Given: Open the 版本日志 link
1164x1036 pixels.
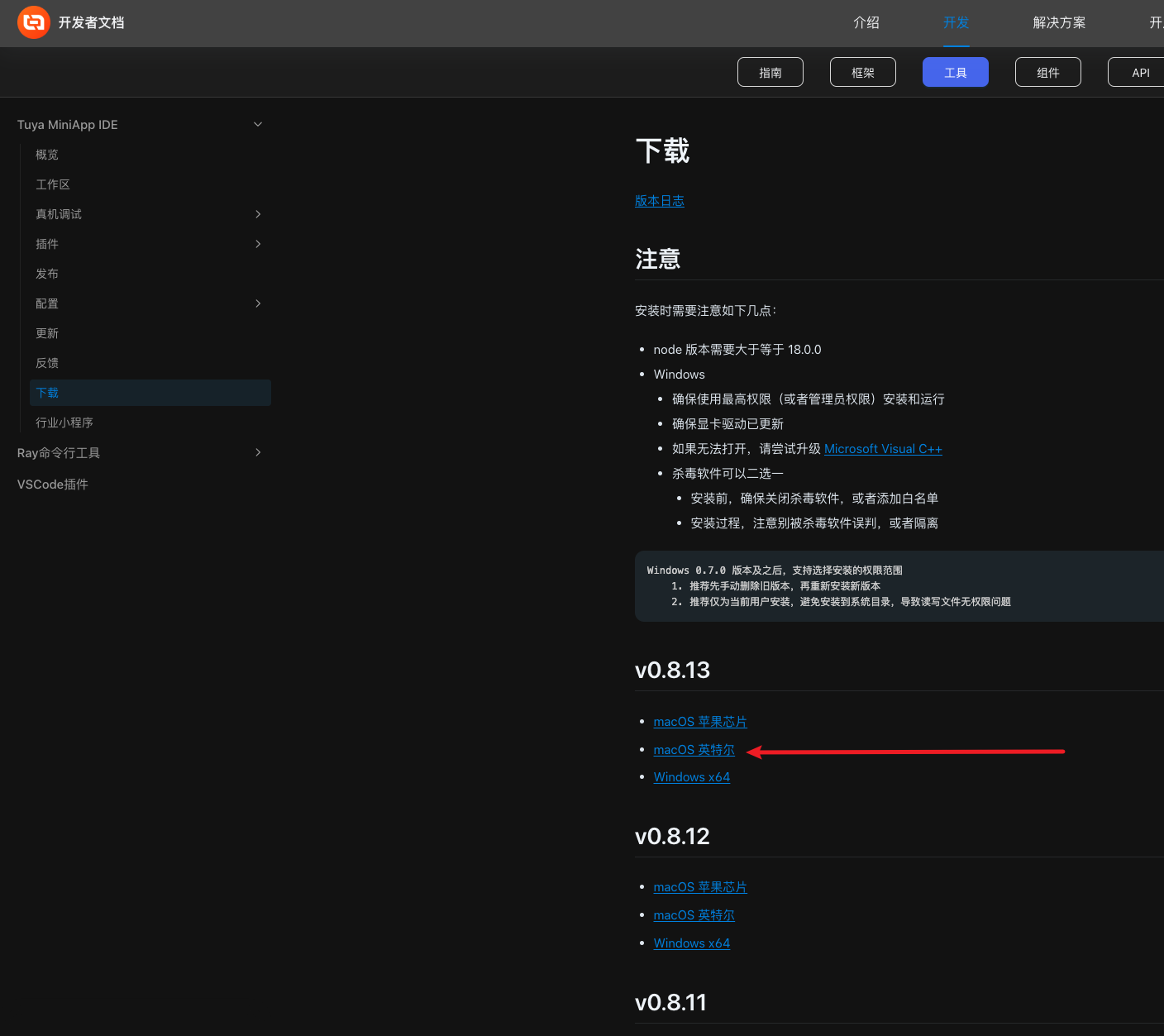Looking at the screenshot, I should tap(660, 201).
